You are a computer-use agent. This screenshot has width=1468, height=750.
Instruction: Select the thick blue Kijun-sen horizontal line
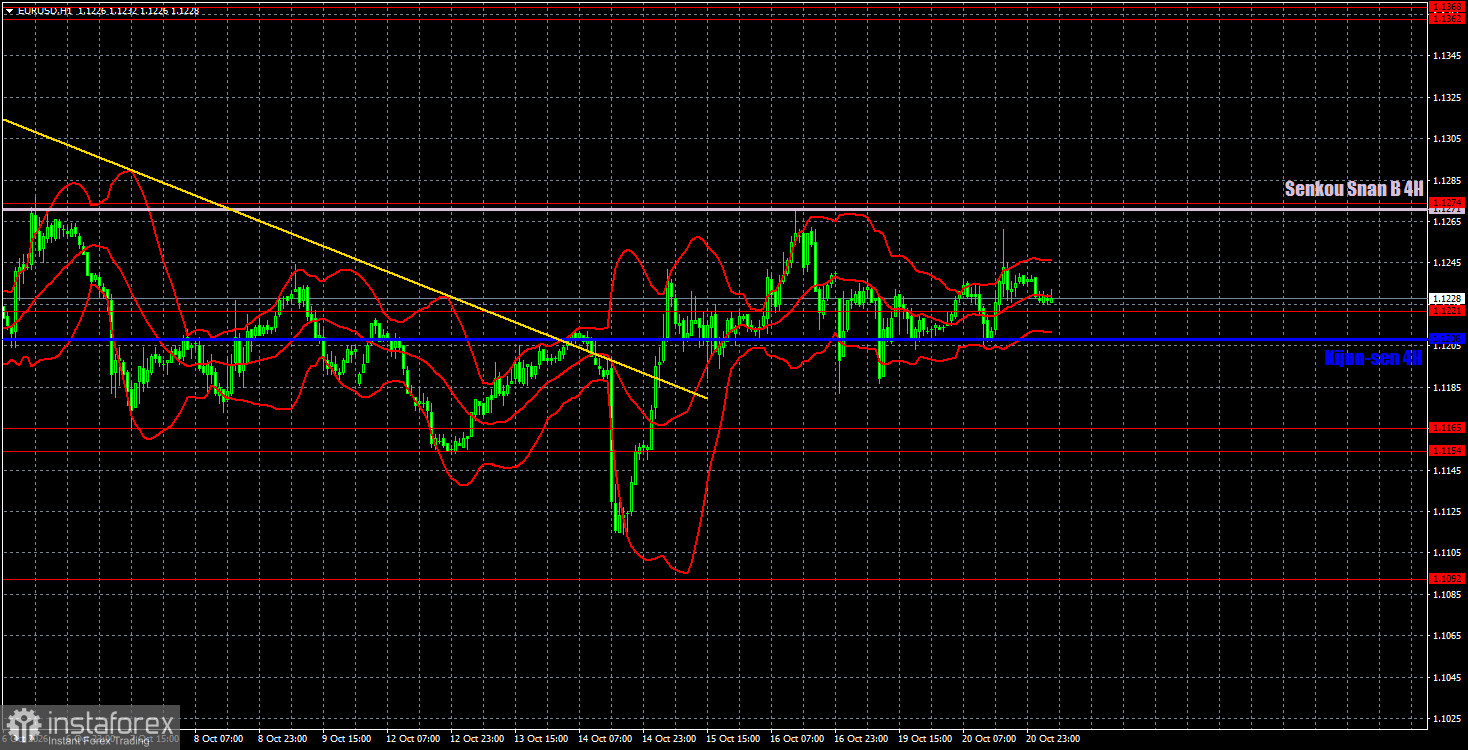(712, 340)
